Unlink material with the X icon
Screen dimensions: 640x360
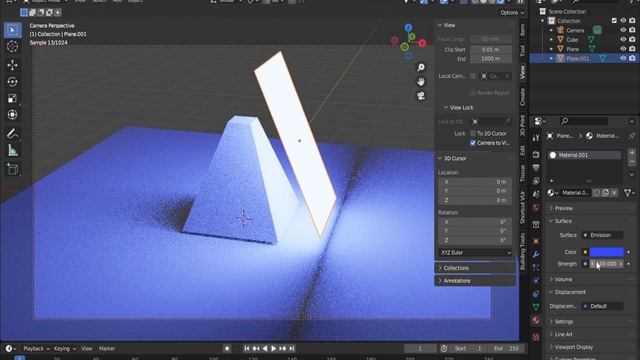(614, 193)
